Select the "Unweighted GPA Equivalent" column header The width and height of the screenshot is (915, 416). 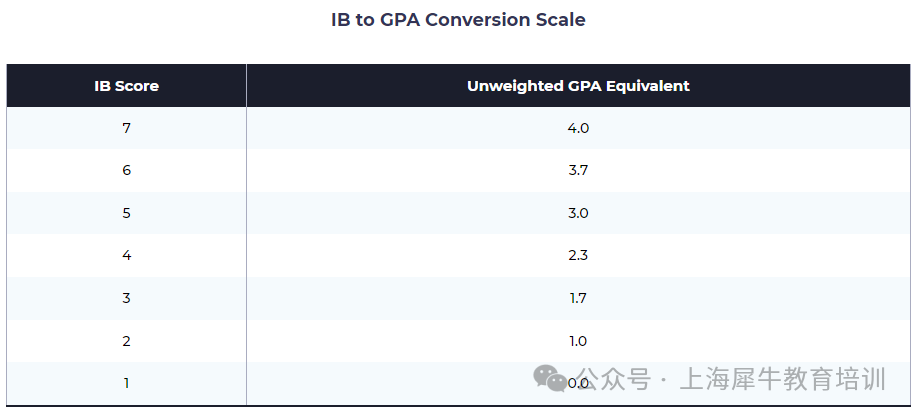point(578,86)
